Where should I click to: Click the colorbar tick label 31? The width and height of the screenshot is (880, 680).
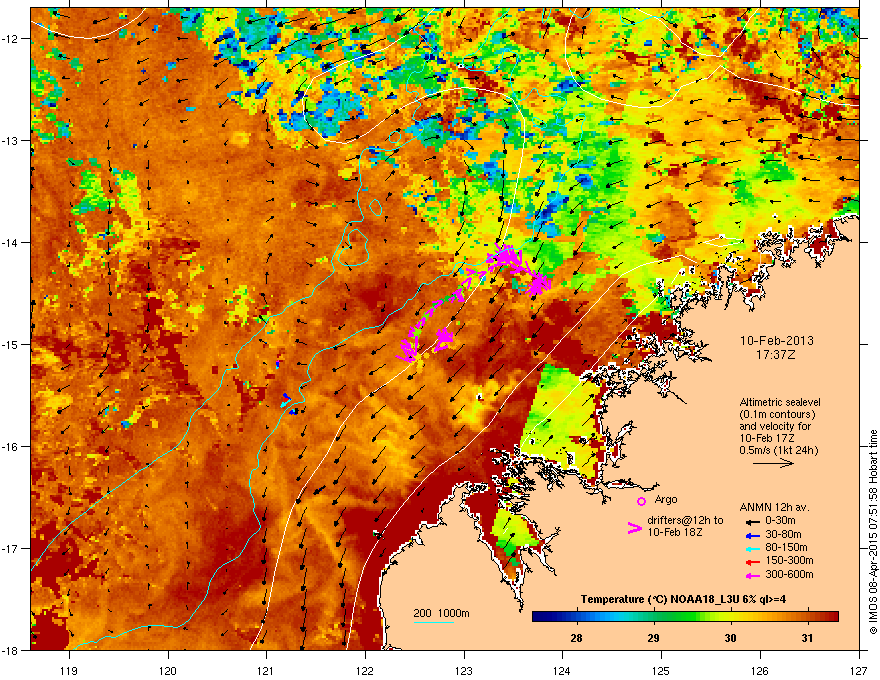coord(807,638)
